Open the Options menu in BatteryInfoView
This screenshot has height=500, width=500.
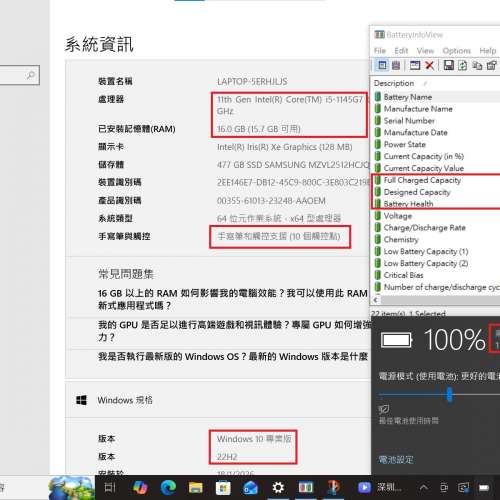456,51
